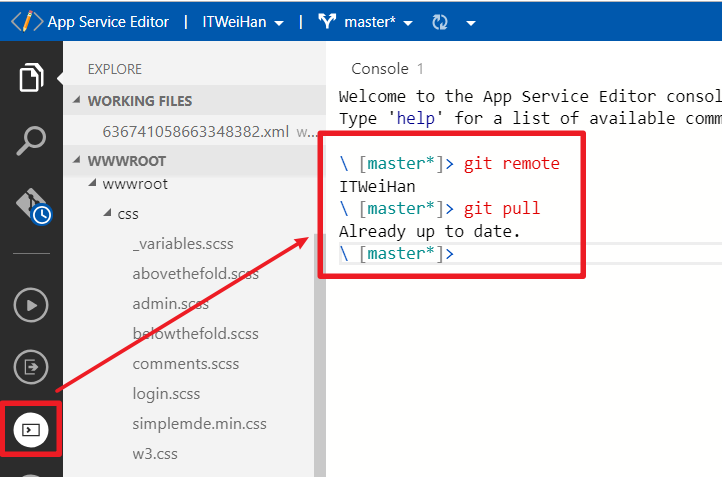The image size is (722, 478).
Task: Click the sync refresh icon
Action: click(x=440, y=22)
